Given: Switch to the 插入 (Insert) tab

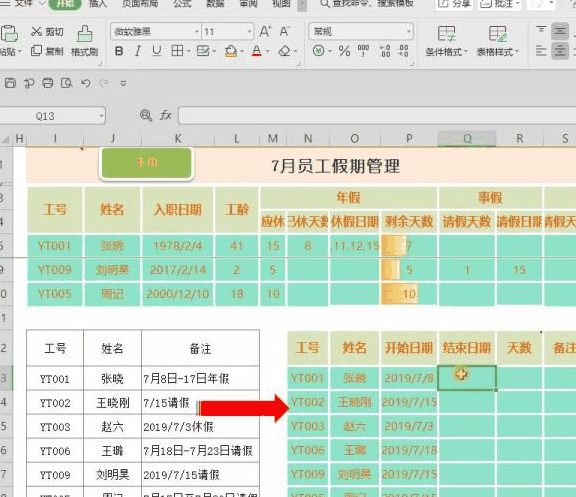Looking at the screenshot, I should click(x=98, y=4).
